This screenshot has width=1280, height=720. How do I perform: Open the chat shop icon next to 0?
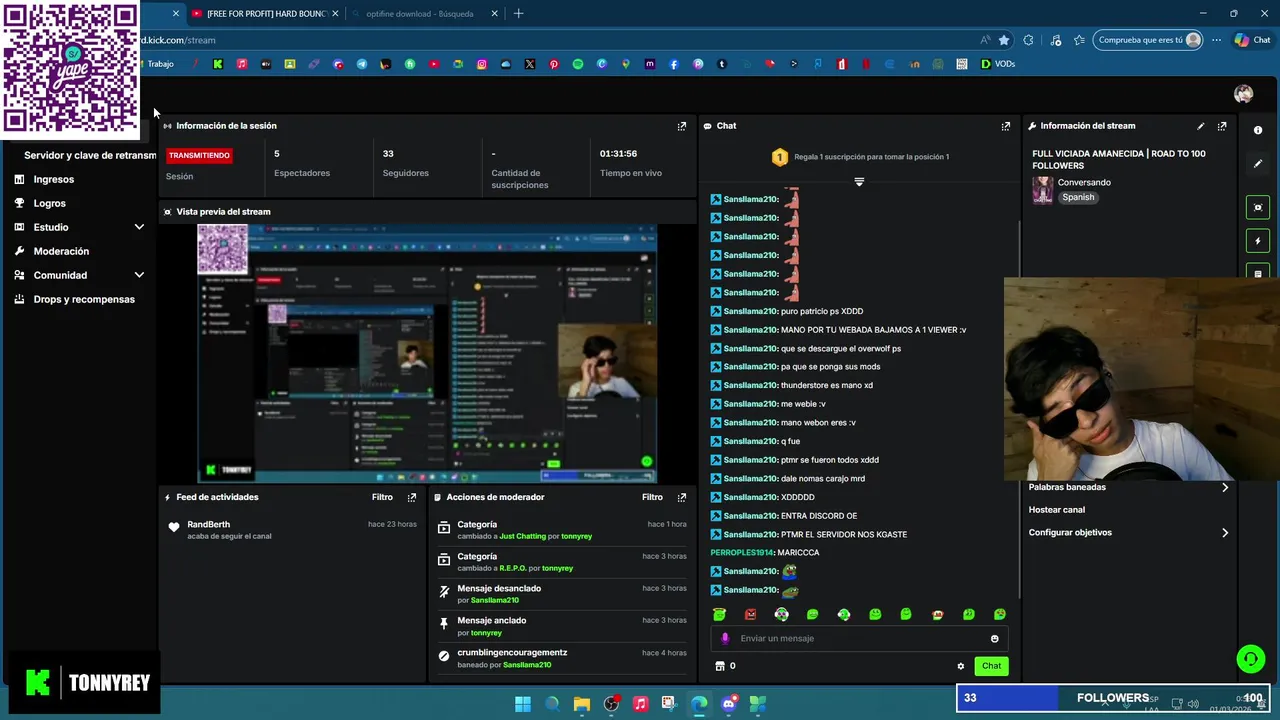click(x=719, y=666)
